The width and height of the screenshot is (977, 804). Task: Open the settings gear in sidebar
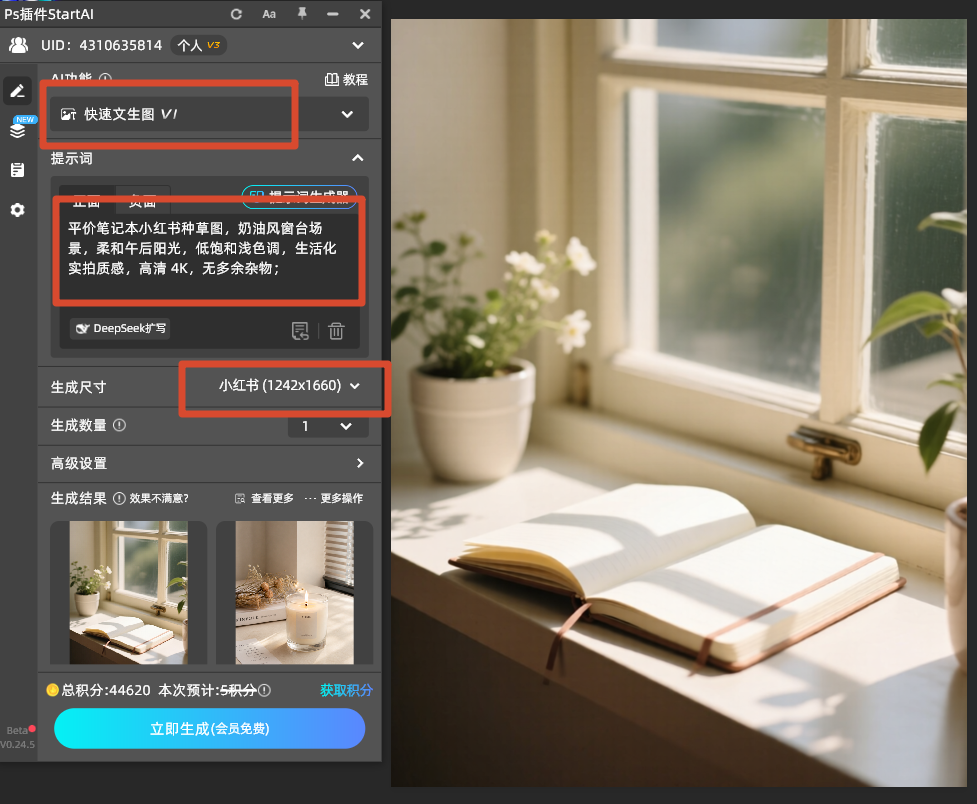17,210
